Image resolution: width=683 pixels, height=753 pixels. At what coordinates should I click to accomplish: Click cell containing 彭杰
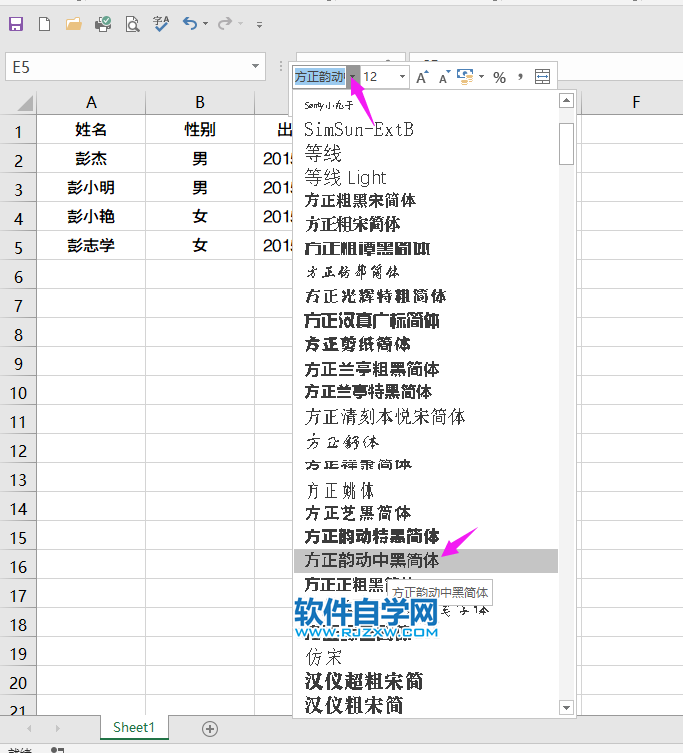[x=91, y=158]
